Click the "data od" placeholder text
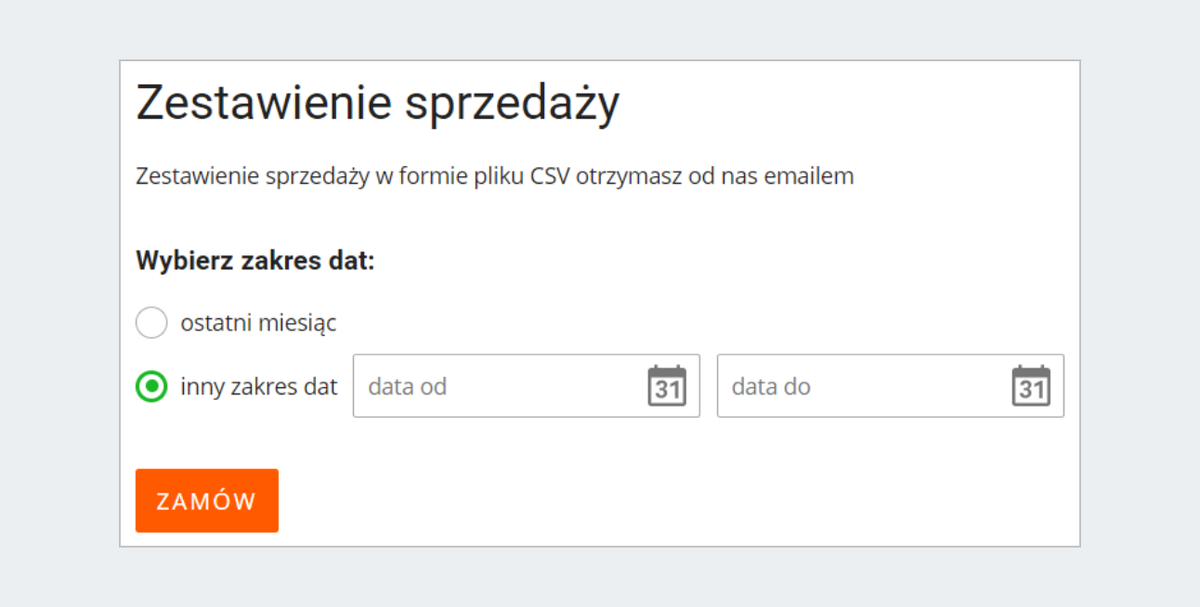 (x=407, y=386)
